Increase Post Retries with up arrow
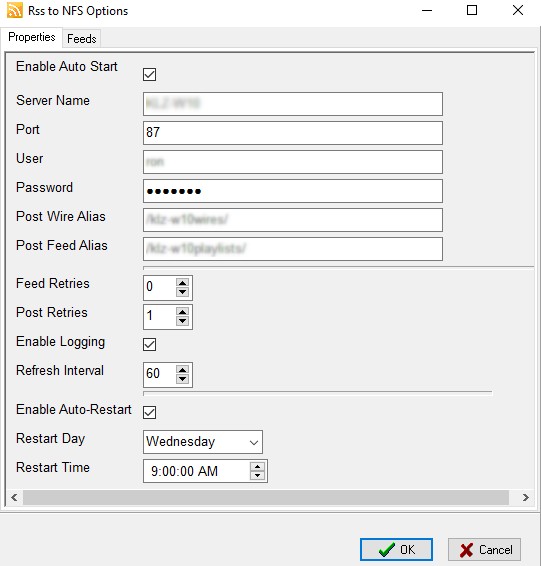The height and width of the screenshot is (566, 541). tap(183, 312)
